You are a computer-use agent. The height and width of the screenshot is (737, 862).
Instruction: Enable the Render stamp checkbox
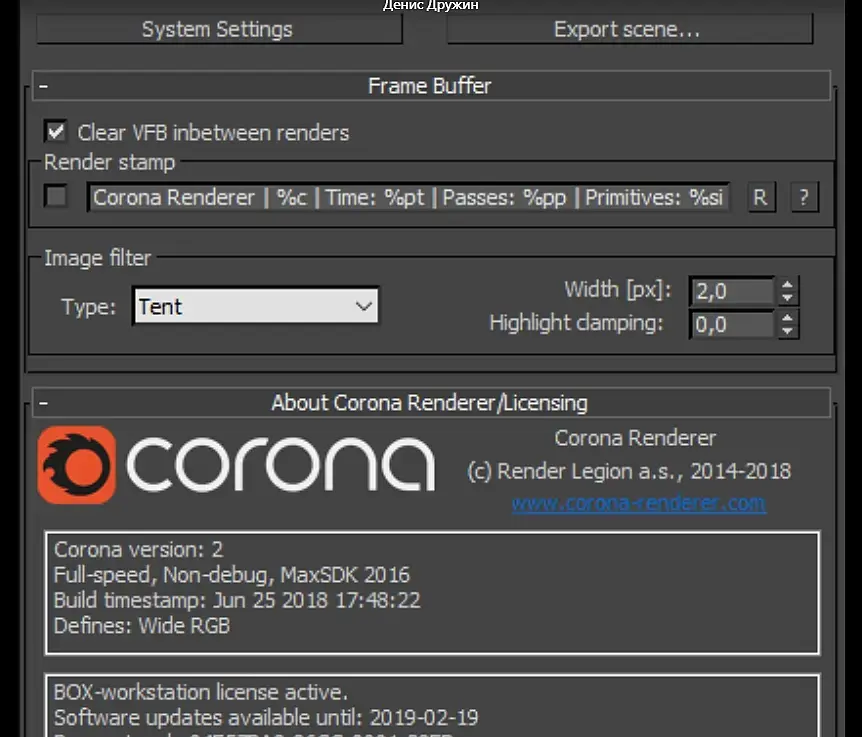point(56,196)
